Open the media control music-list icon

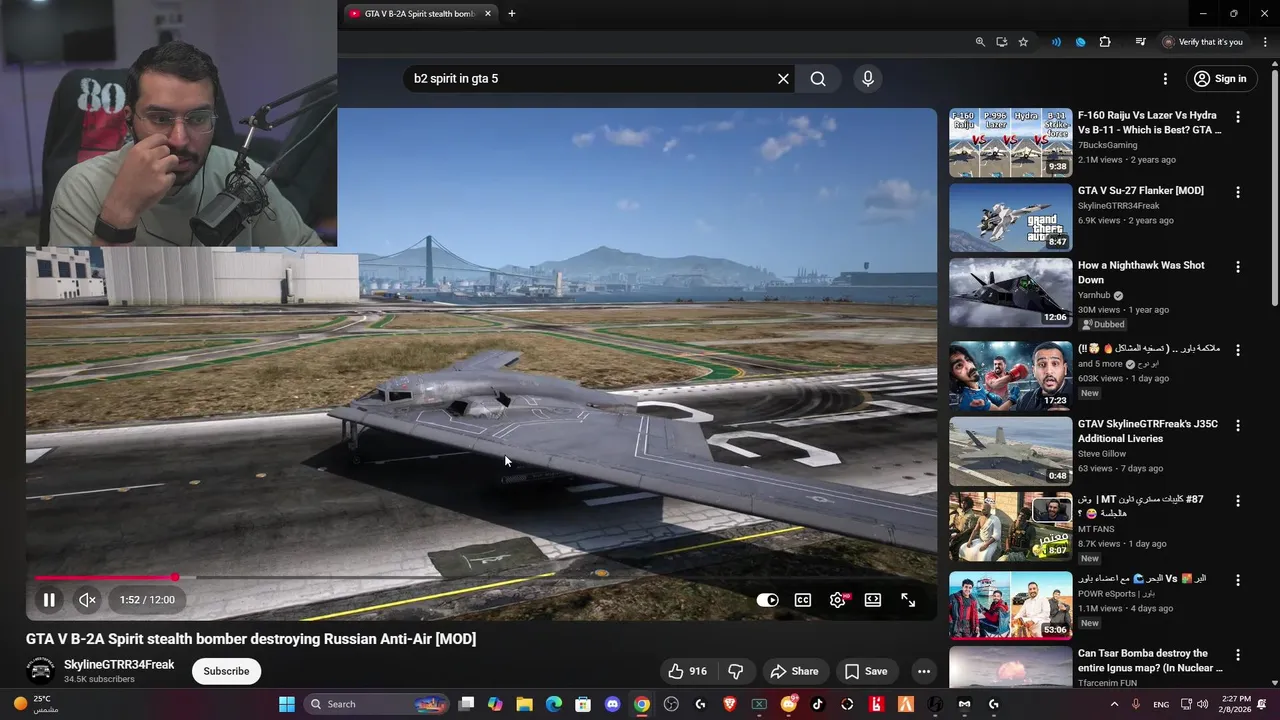[1140, 42]
